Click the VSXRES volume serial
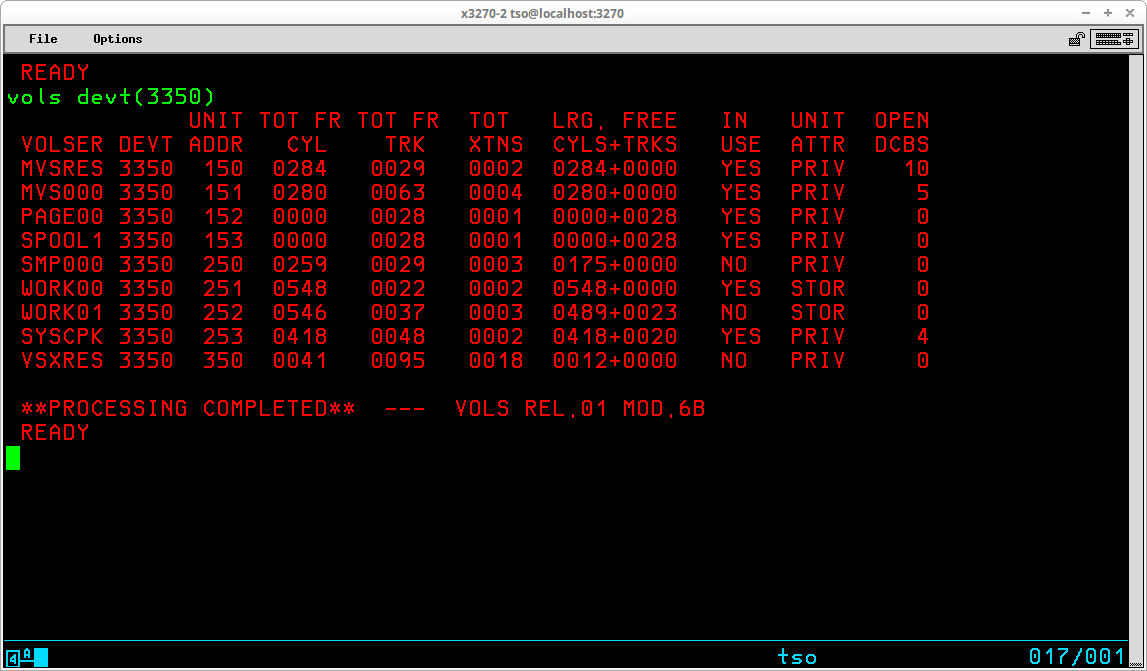 click(62, 361)
